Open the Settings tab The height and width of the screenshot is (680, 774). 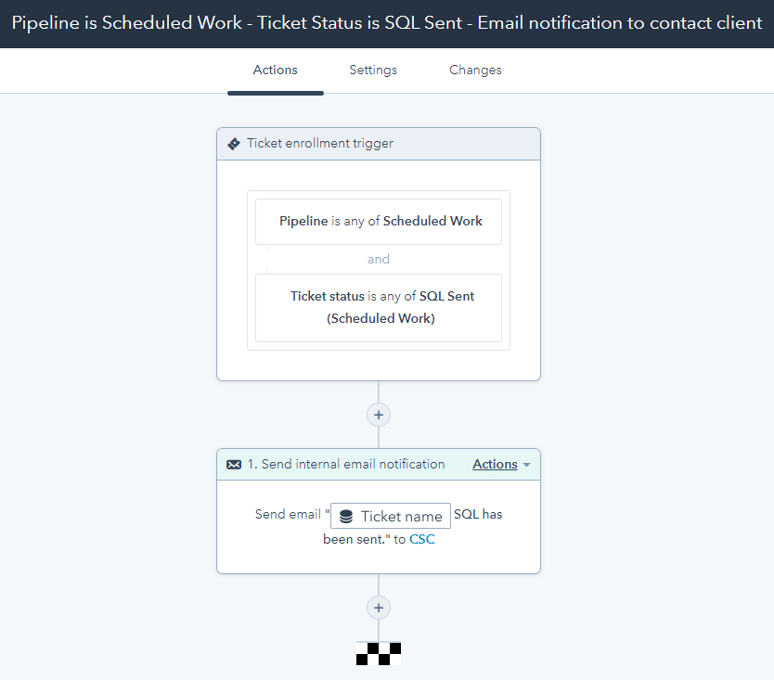(x=373, y=70)
